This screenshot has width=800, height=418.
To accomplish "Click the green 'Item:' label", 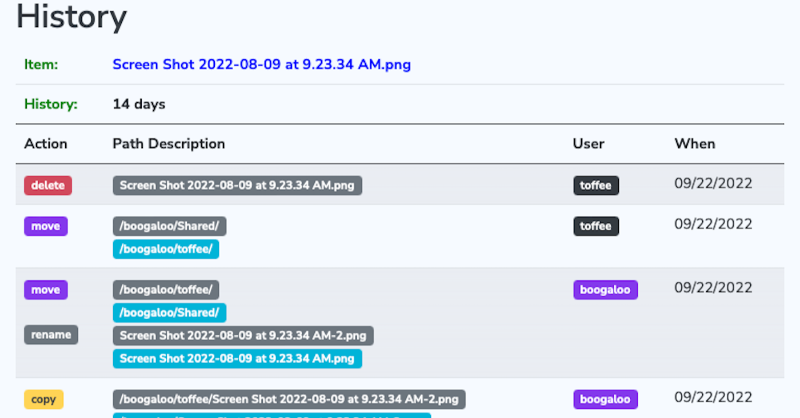I will click(41, 65).
